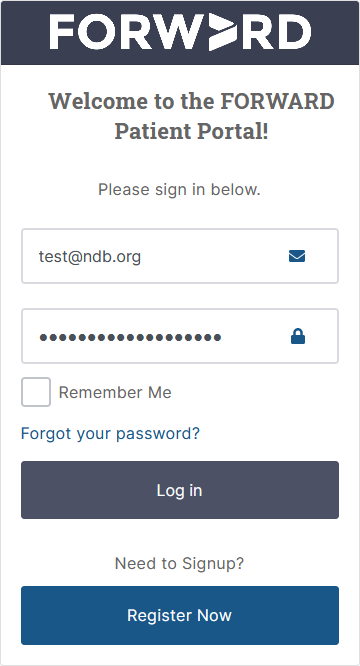This screenshot has height=666, width=360.
Task: Click the letter F in the FORWARD logo
Action: click(63, 32)
